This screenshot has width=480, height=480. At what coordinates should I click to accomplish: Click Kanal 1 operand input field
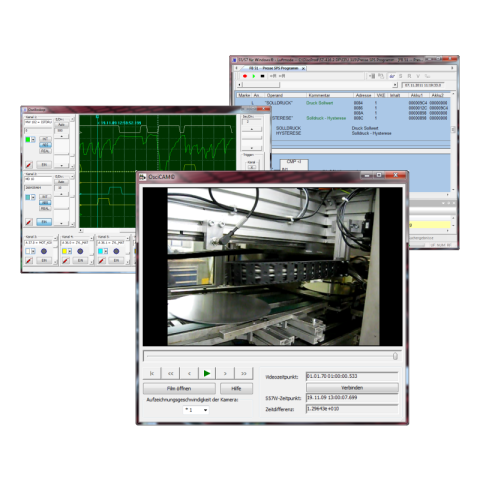[x=38, y=122]
